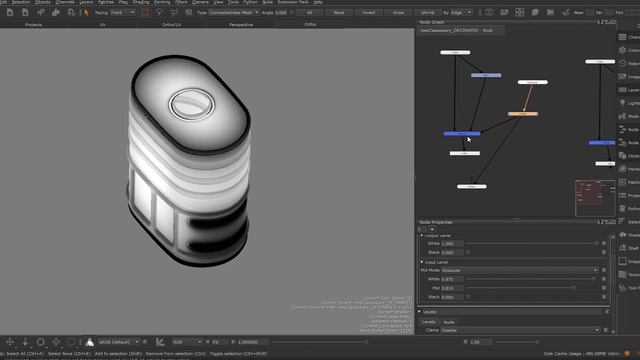The height and width of the screenshot is (360, 640).
Task: Open the By Edge dropdown
Action: click(461, 13)
